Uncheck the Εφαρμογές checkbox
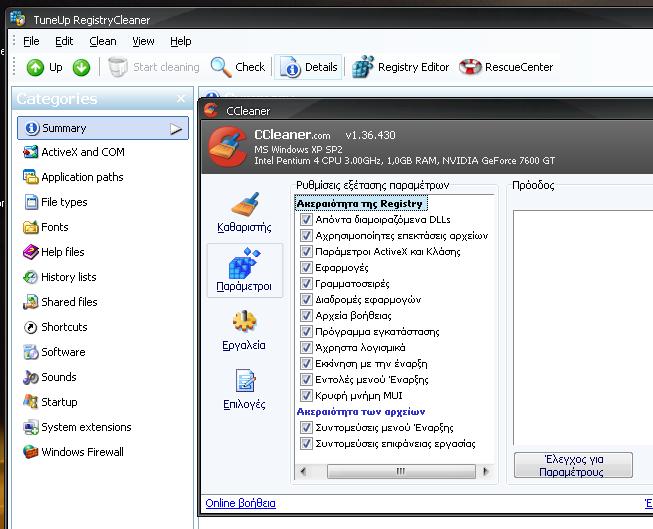The width and height of the screenshot is (653, 529). (x=306, y=267)
